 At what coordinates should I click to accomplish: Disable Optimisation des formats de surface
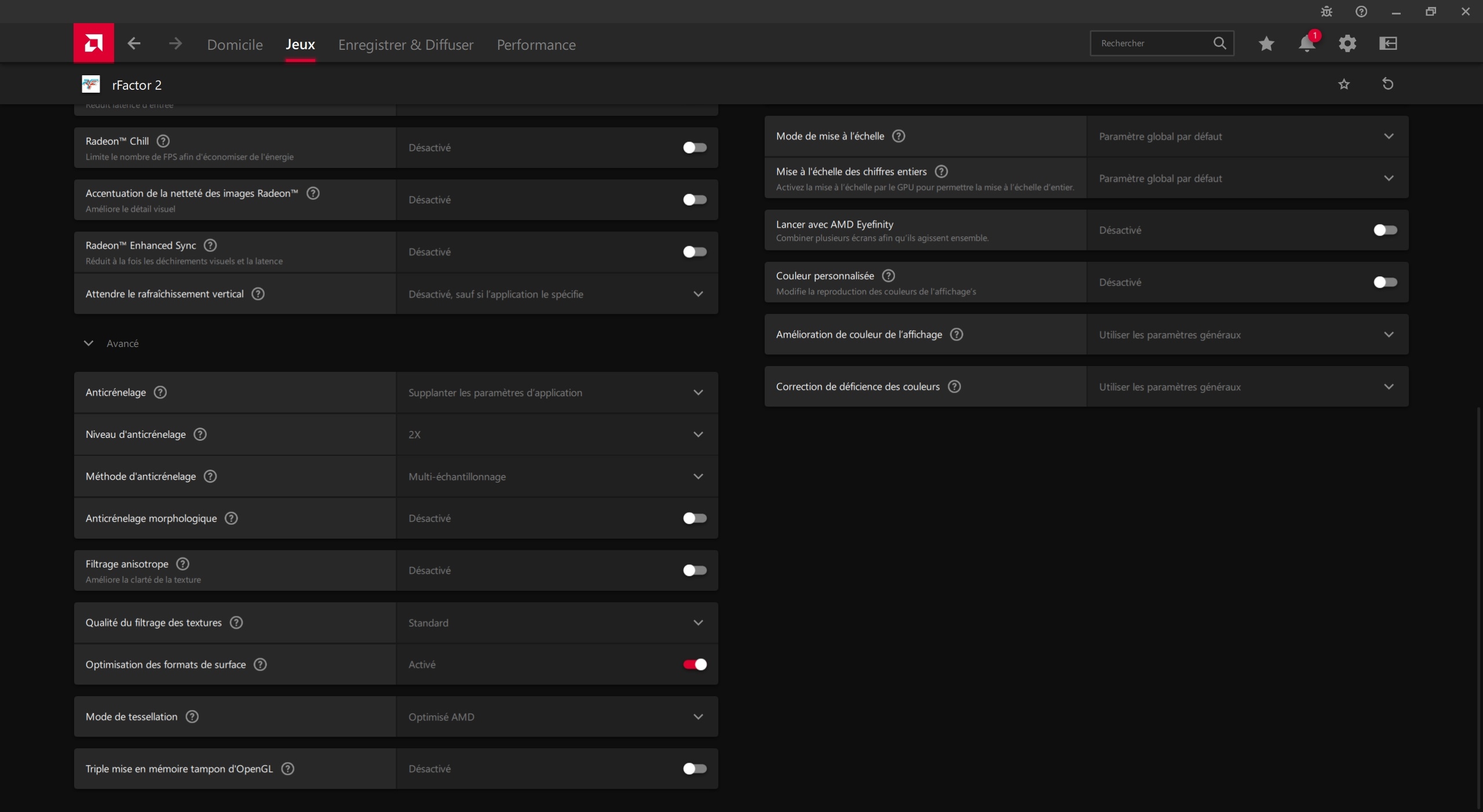coord(694,664)
